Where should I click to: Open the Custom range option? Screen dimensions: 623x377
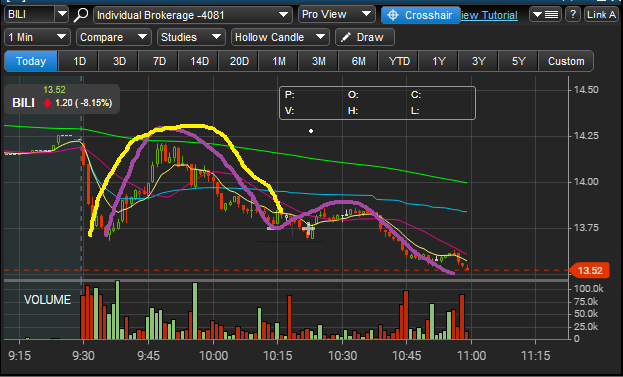coord(566,61)
